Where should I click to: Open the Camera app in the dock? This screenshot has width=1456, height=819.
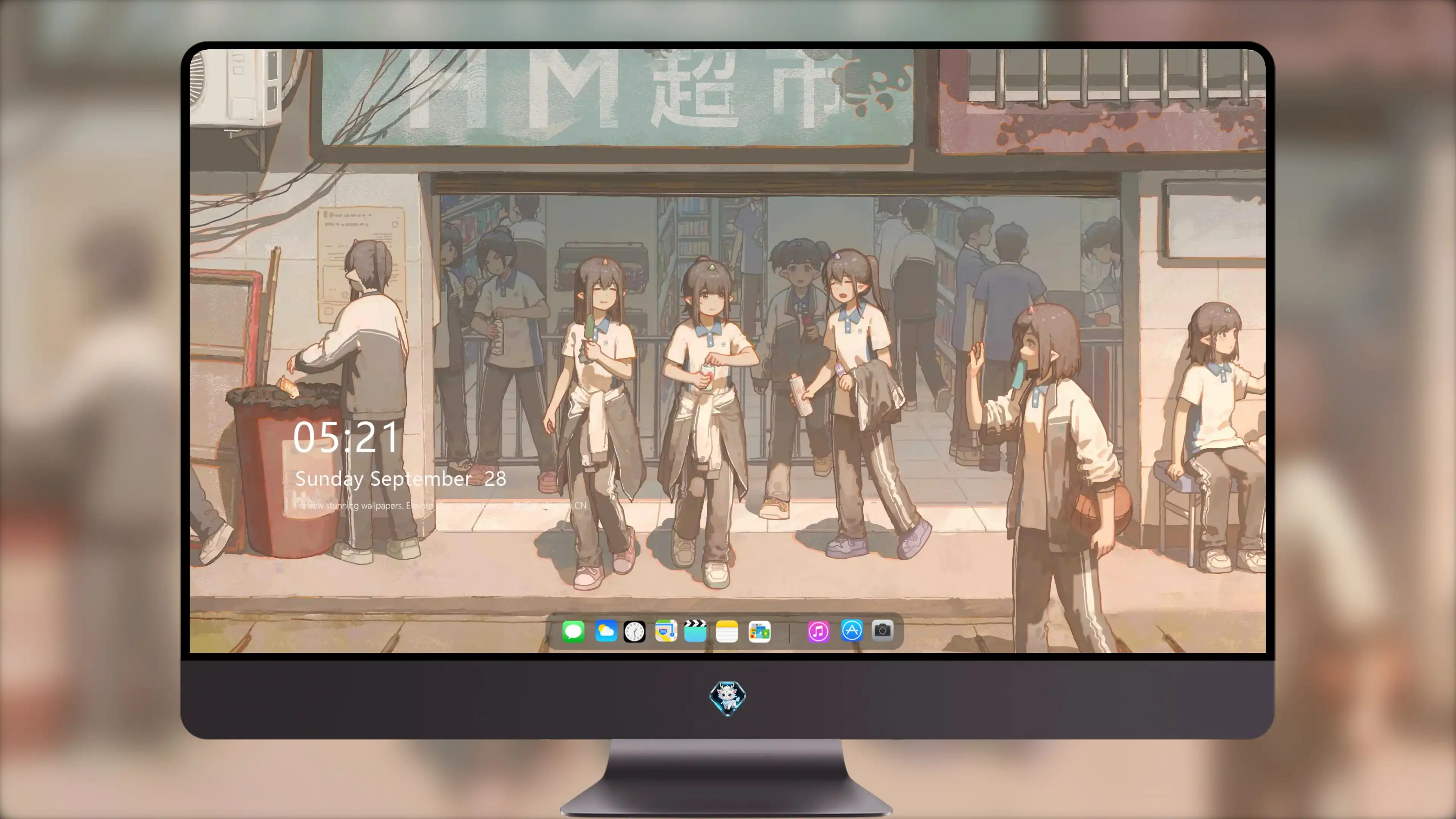tap(882, 631)
